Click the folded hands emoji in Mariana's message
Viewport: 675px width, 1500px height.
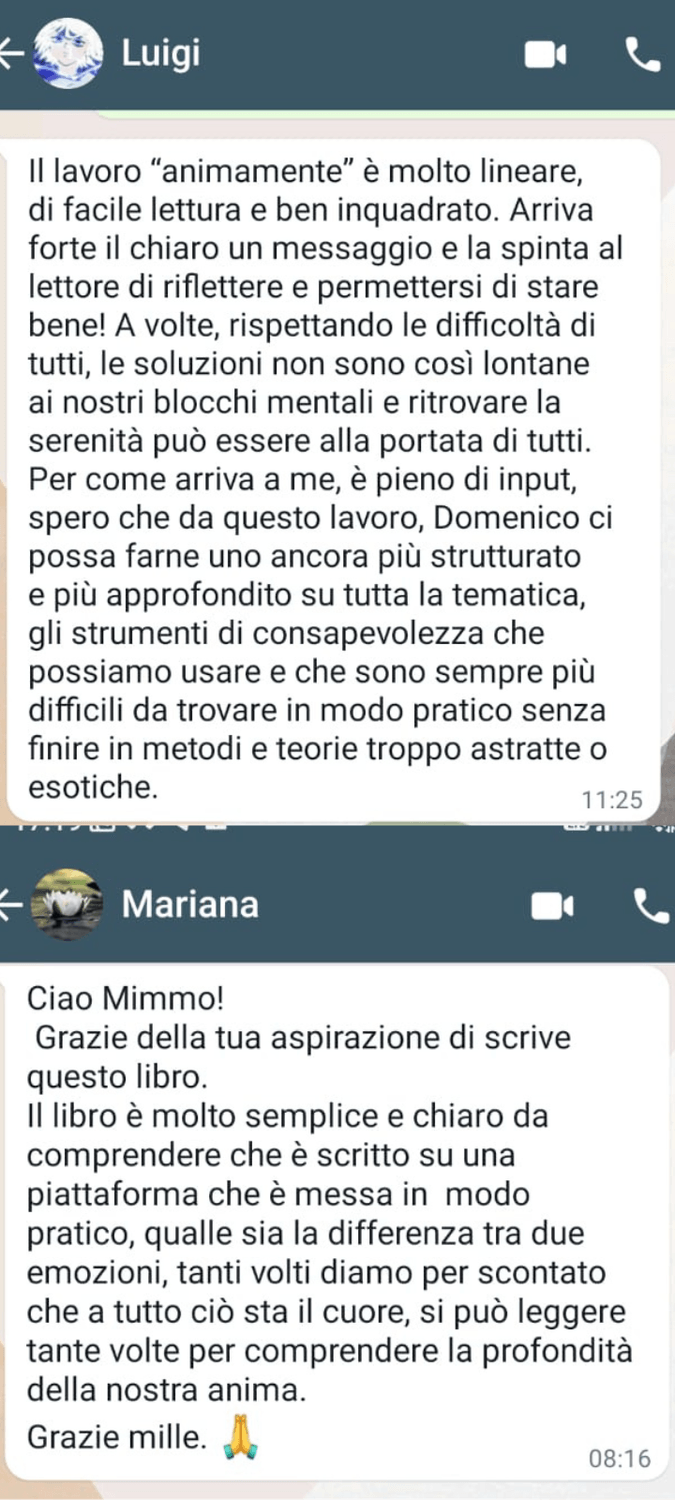click(240, 1436)
